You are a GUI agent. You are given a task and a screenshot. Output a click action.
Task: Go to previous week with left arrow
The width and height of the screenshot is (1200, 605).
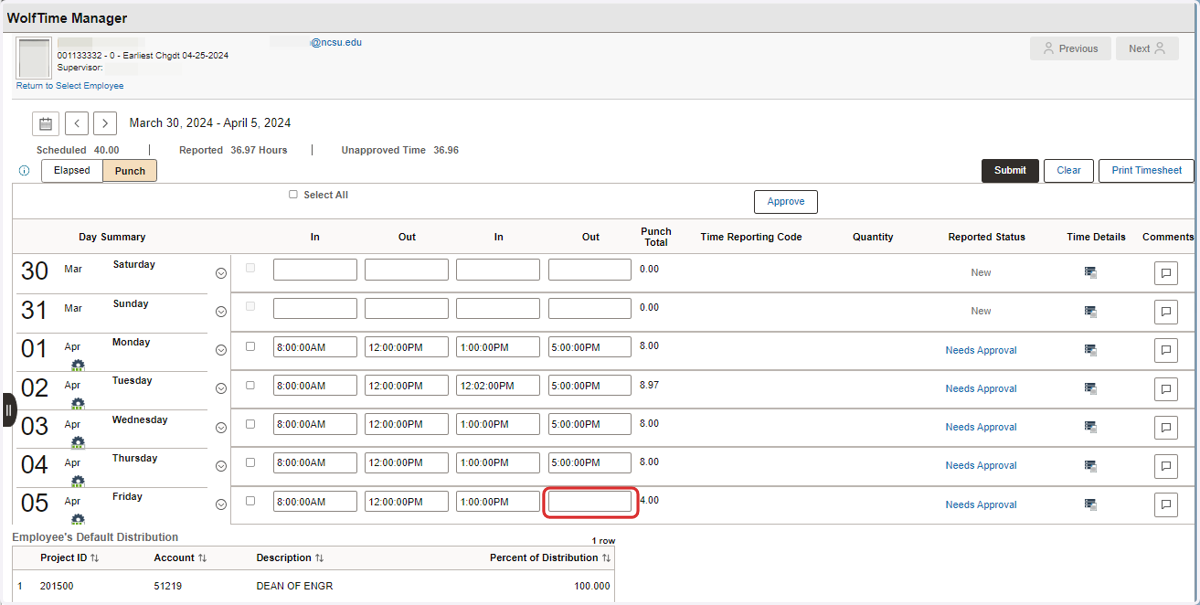[77, 124]
